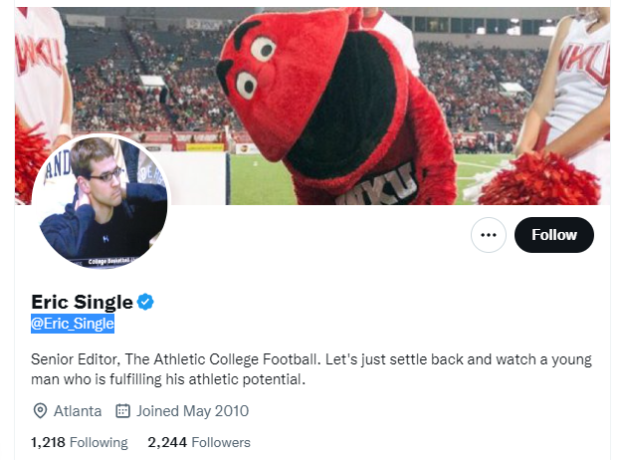Click the highlighted @Eric_Single handle
Viewport: 620px width, 460px height.
pyautogui.click(x=73, y=323)
